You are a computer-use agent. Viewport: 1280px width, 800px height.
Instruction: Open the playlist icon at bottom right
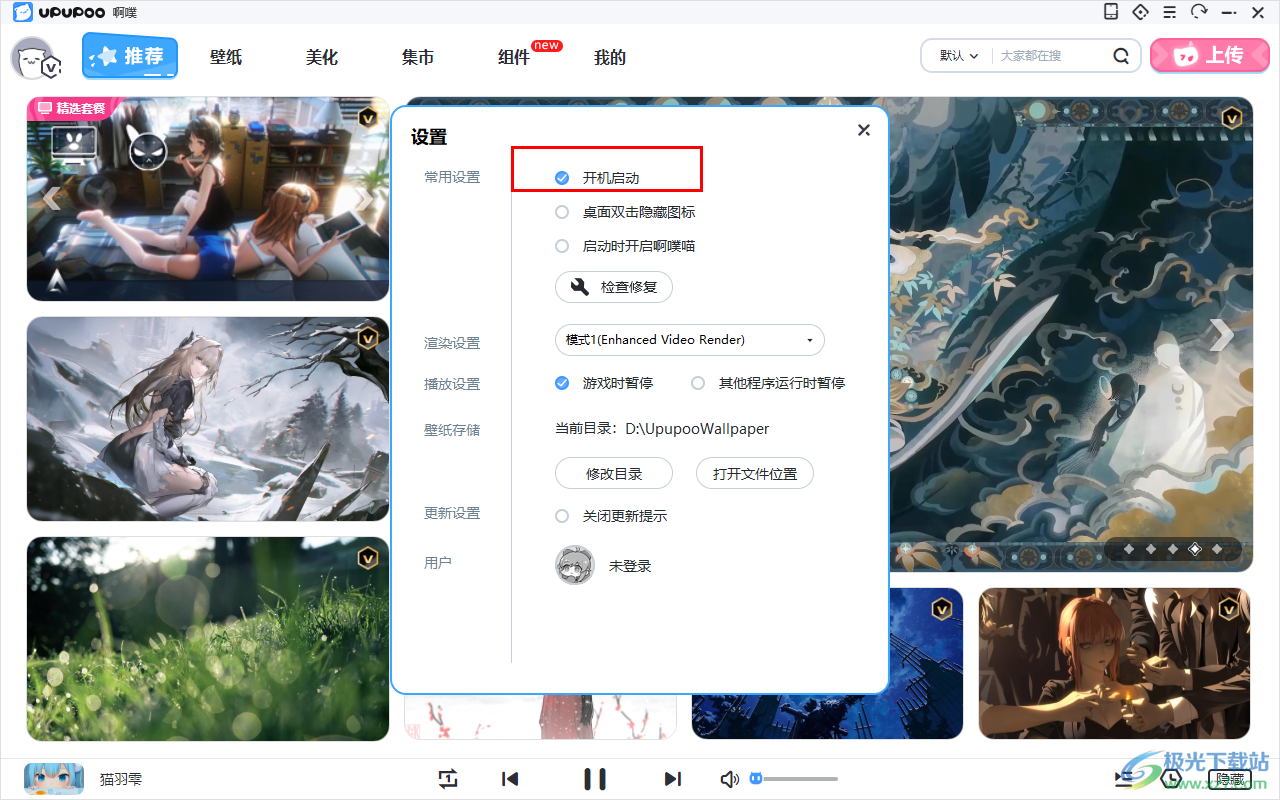pos(1124,778)
